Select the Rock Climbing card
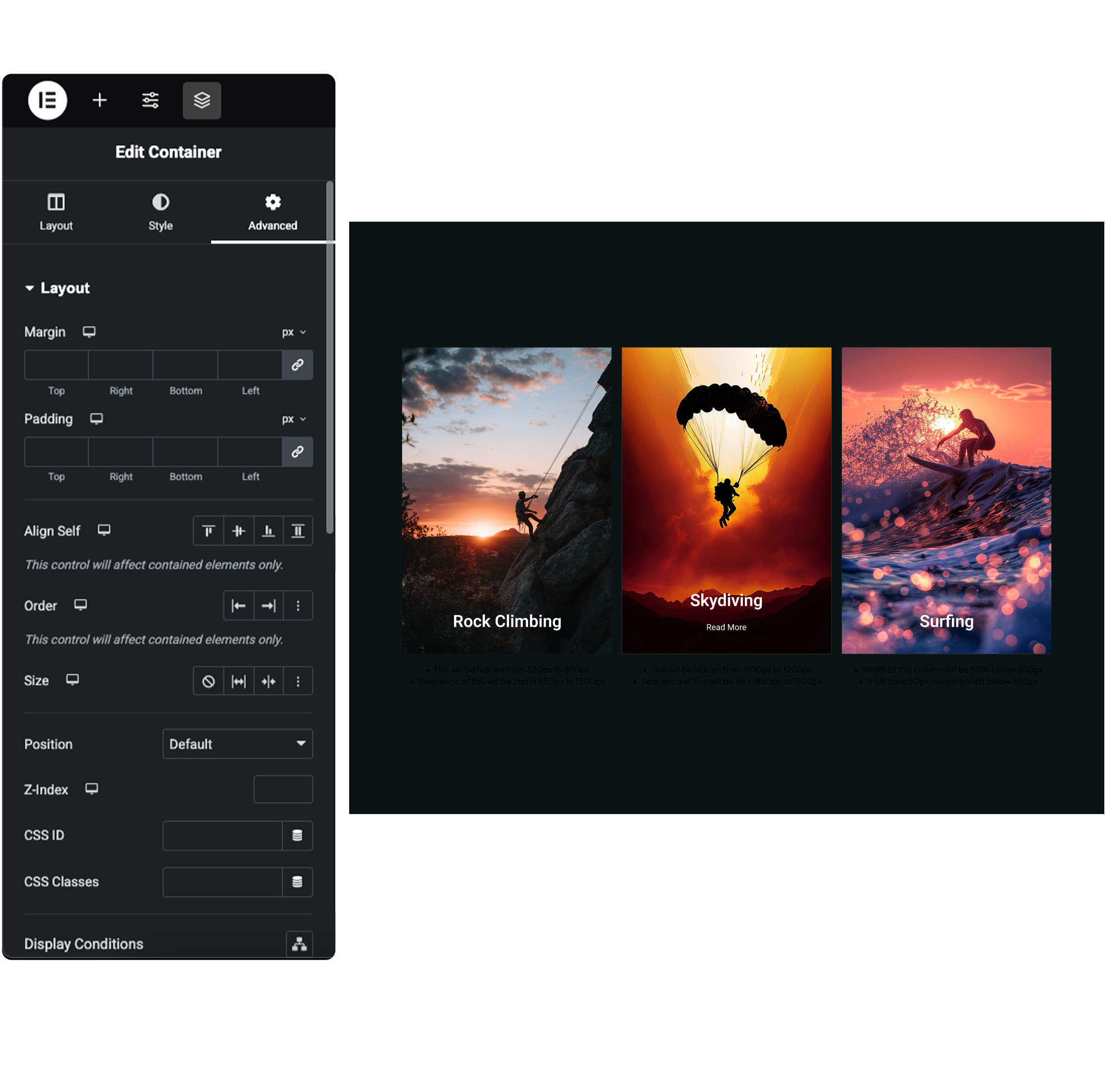Viewport: 1120px width, 1073px height. pos(507,501)
